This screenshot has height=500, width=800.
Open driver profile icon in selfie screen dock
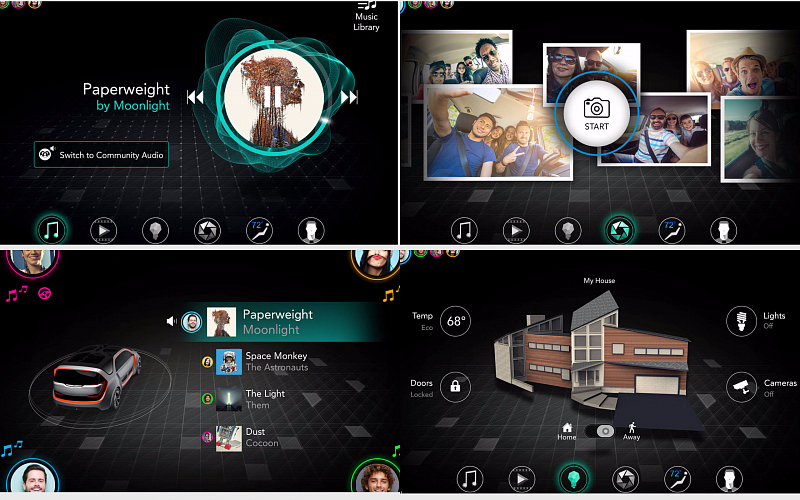pos(723,231)
